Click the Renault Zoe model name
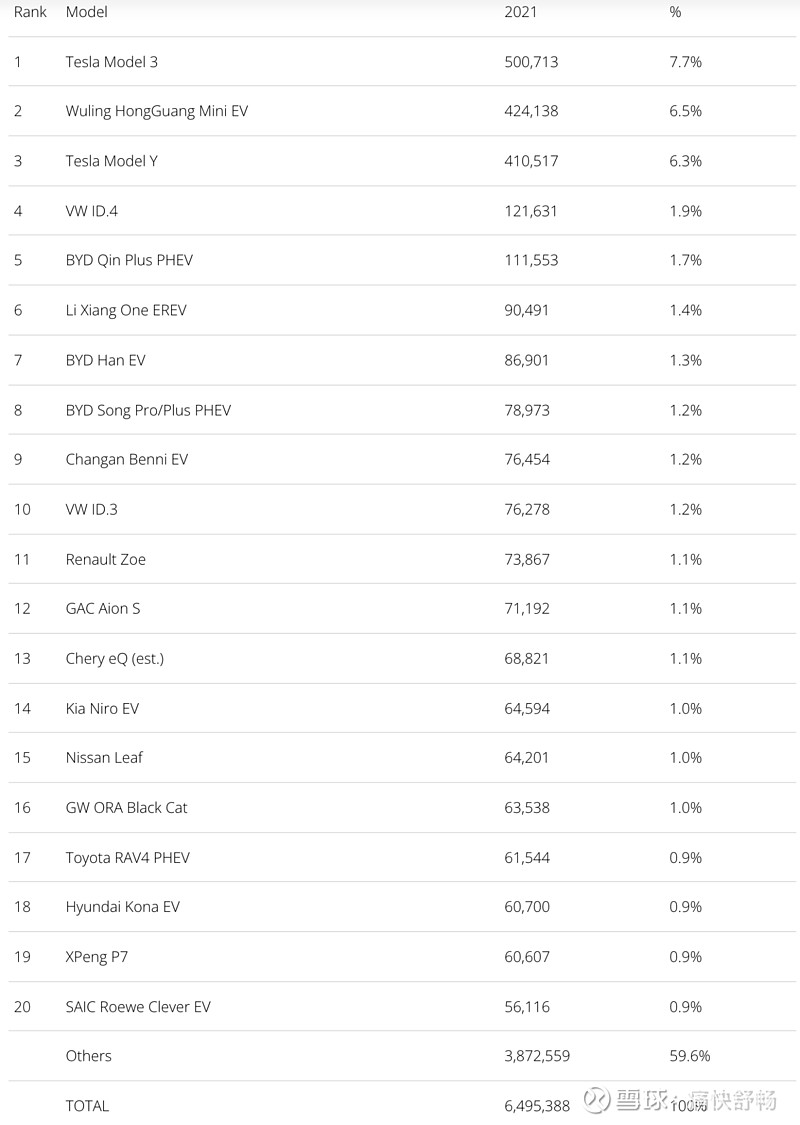 click(x=105, y=559)
